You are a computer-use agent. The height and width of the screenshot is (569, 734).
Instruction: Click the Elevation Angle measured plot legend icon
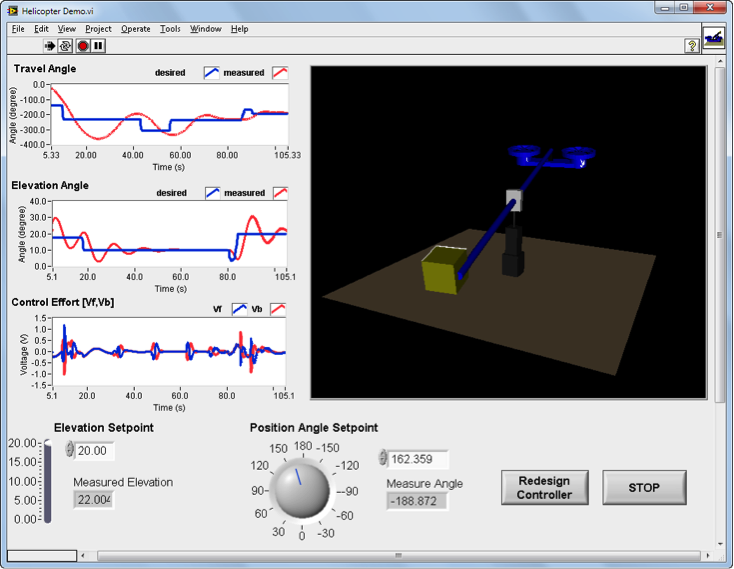(x=280, y=193)
